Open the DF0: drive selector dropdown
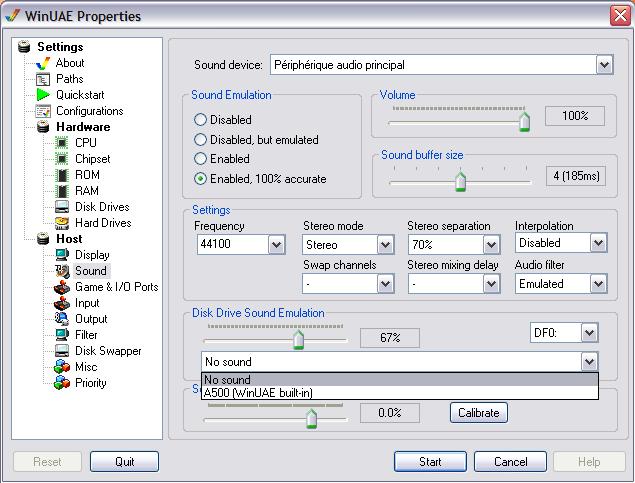 589,333
